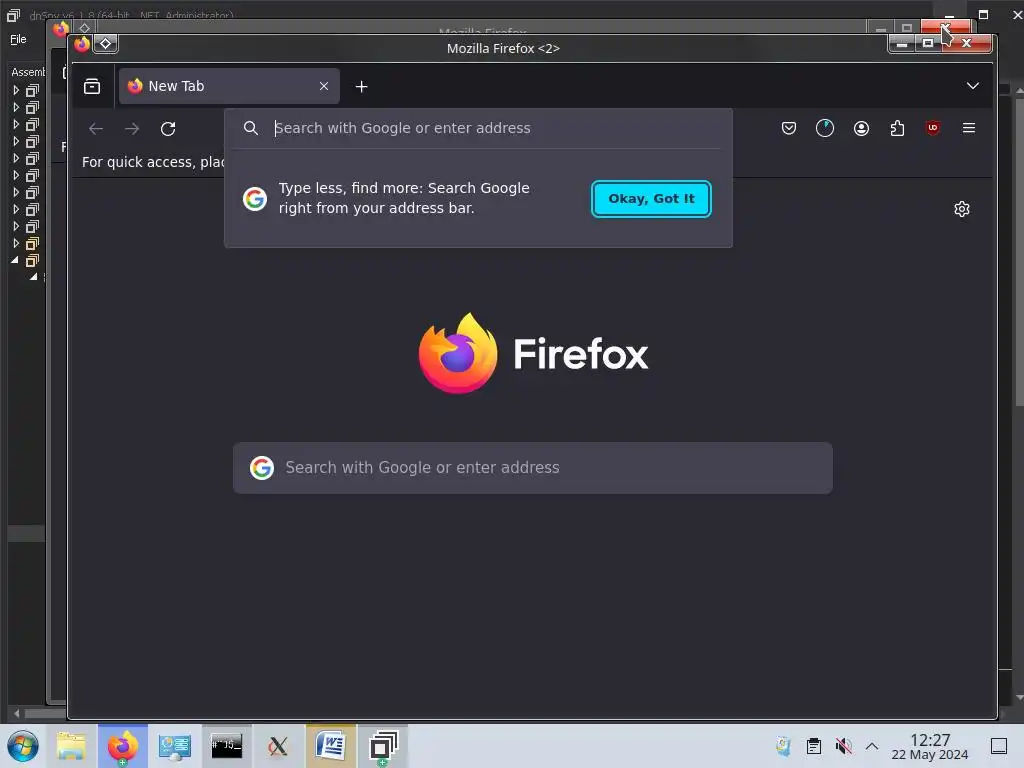The height and width of the screenshot is (768, 1024).
Task: Expand the list all tabs chevron
Action: [972, 86]
